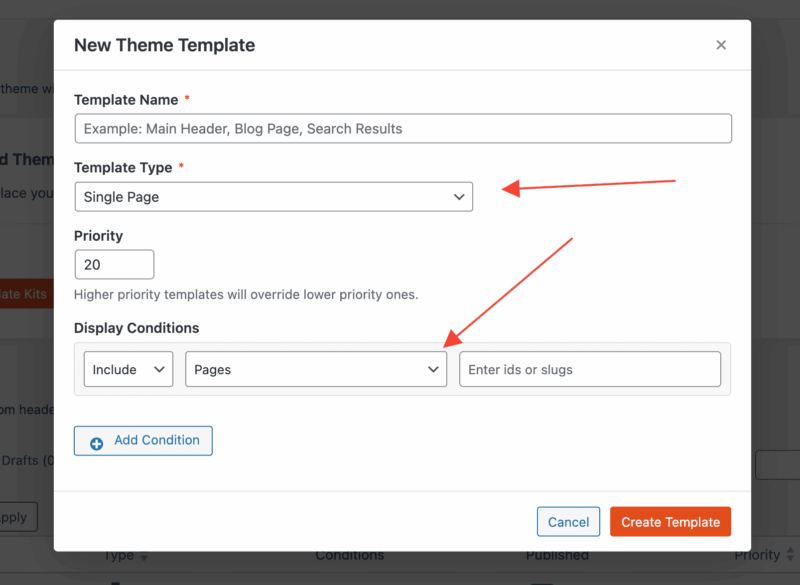800x585 pixels.
Task: Open the Template Type dropdown
Action: point(273,197)
